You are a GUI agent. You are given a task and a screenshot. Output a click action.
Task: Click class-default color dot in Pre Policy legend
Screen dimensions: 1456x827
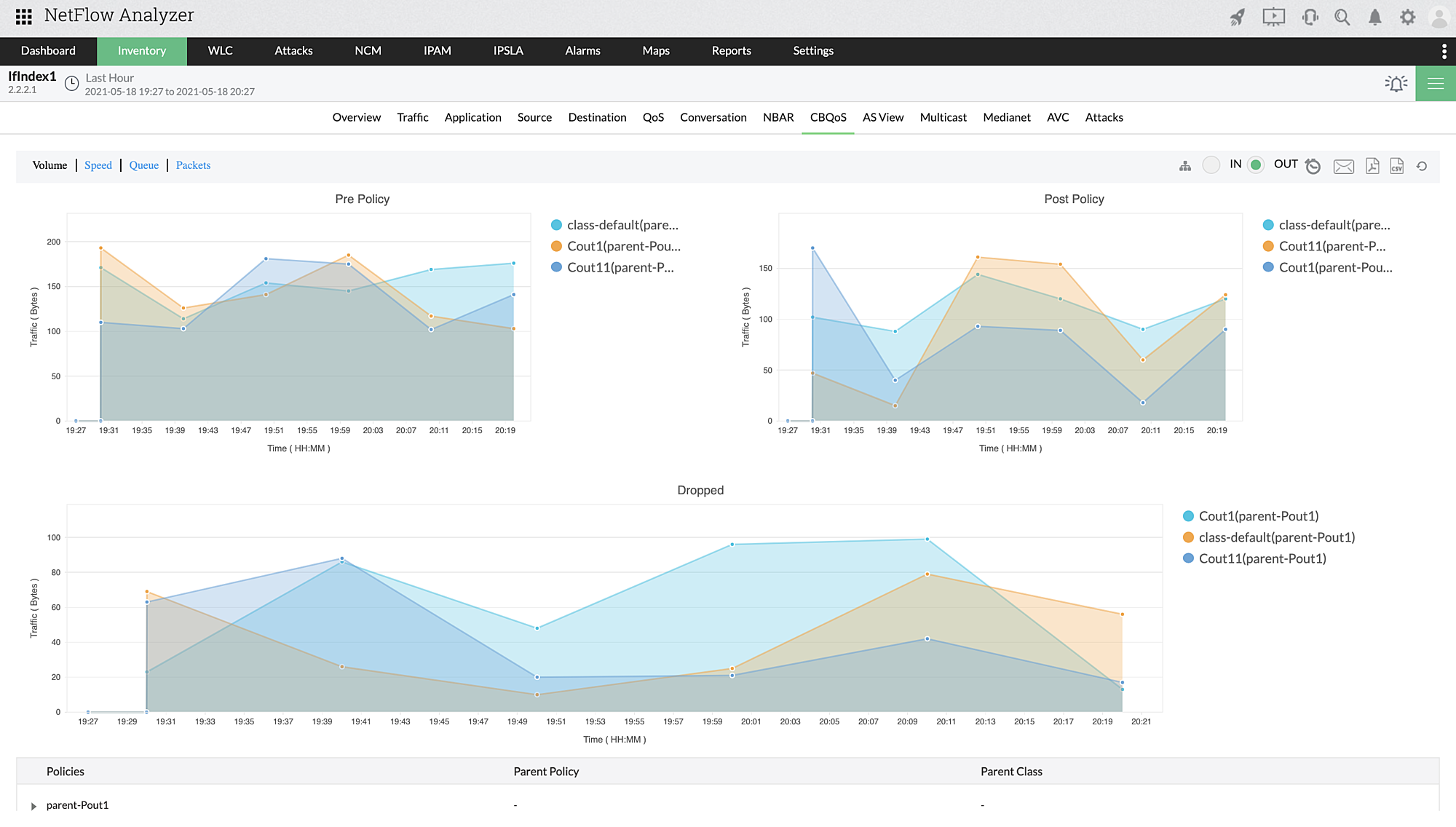point(557,225)
